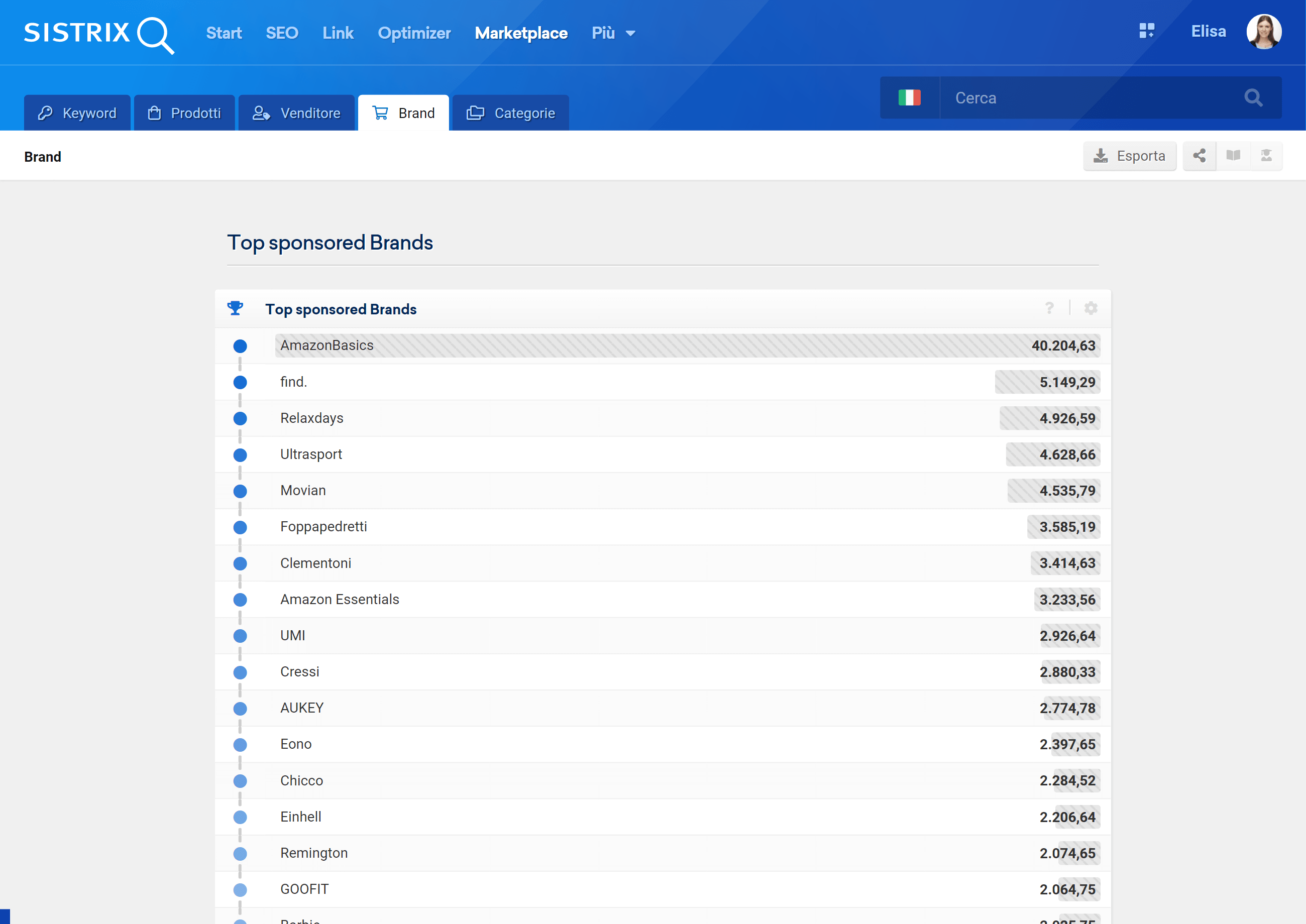Click the UMI brand name

click(292, 636)
